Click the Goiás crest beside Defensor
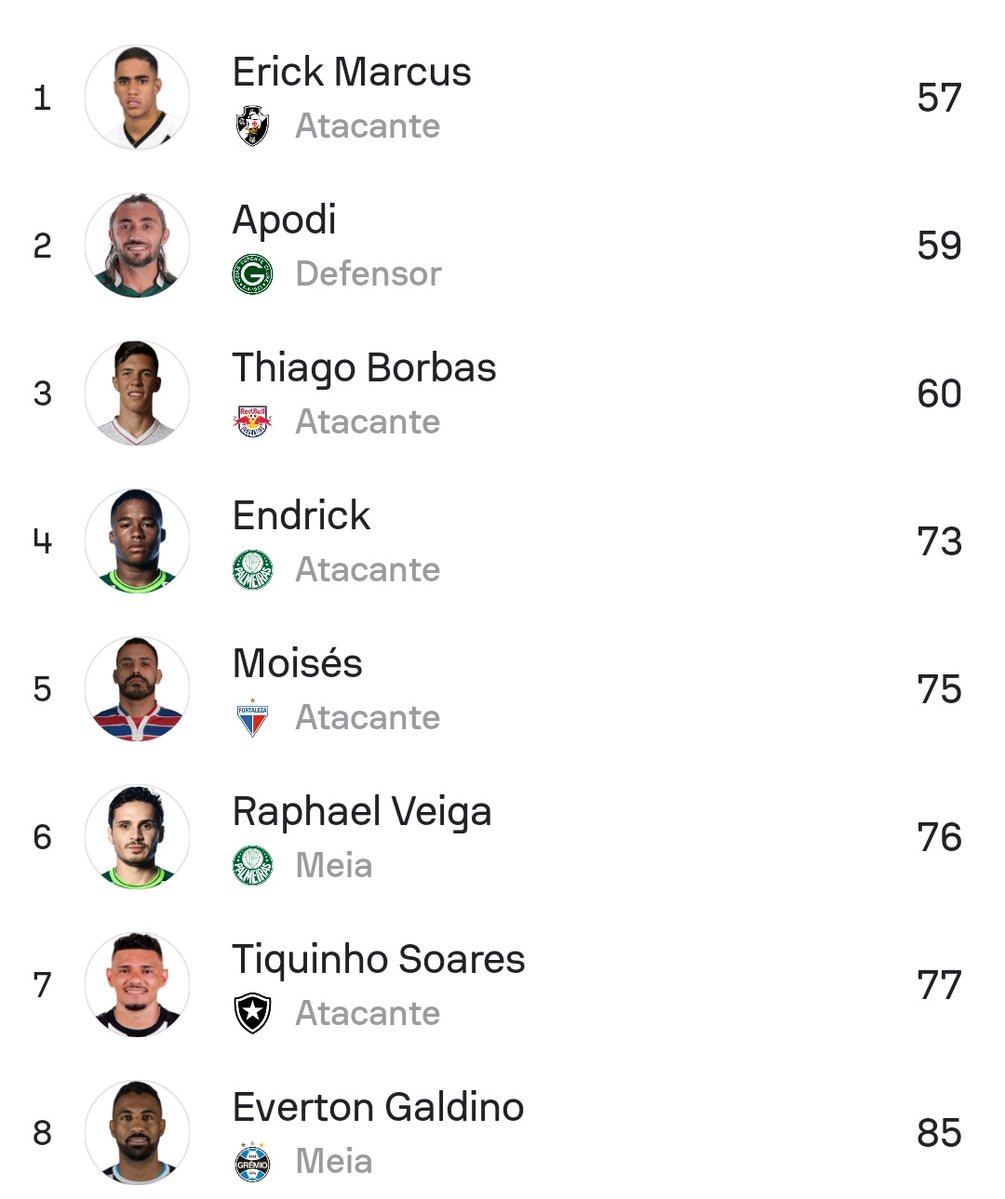Viewport: 1005px width, 1199px height. tap(252, 274)
